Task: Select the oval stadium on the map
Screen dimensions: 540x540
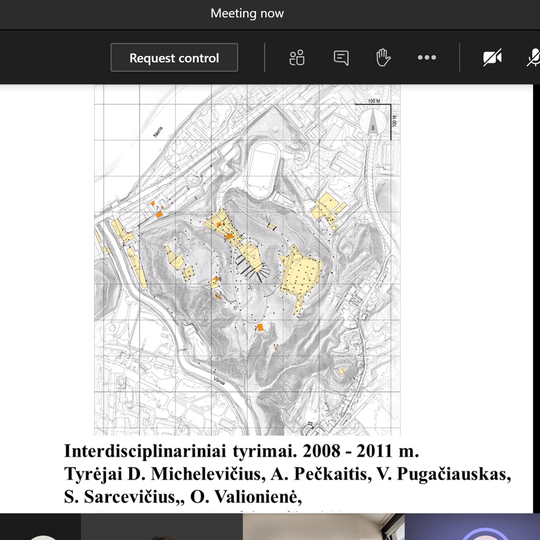Action: tap(262, 169)
